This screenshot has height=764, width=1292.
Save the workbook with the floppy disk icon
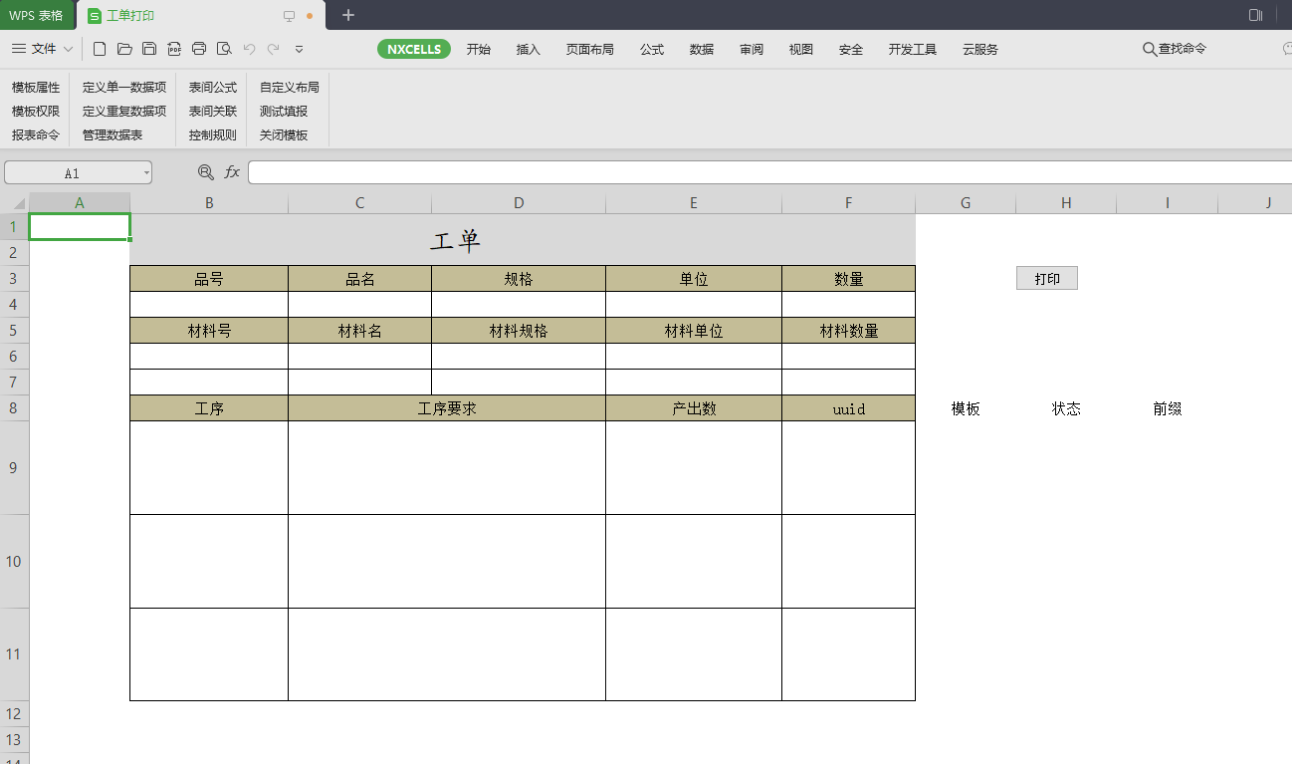[x=149, y=49]
